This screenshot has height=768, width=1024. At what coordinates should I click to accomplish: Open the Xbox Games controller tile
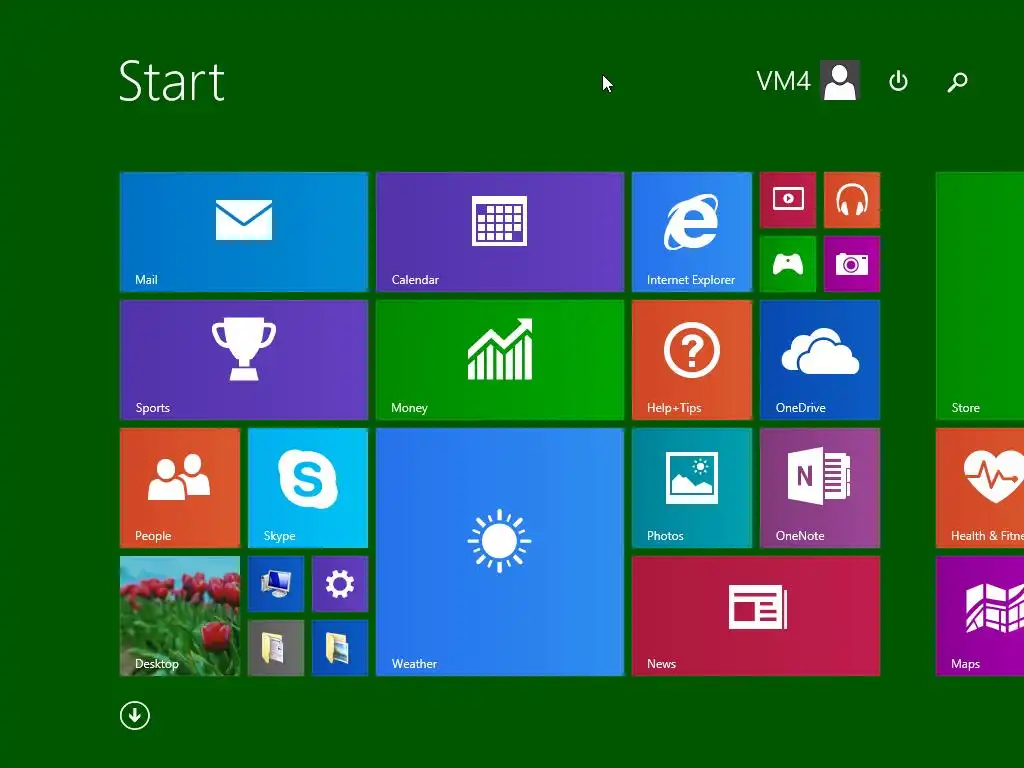pyautogui.click(x=788, y=264)
